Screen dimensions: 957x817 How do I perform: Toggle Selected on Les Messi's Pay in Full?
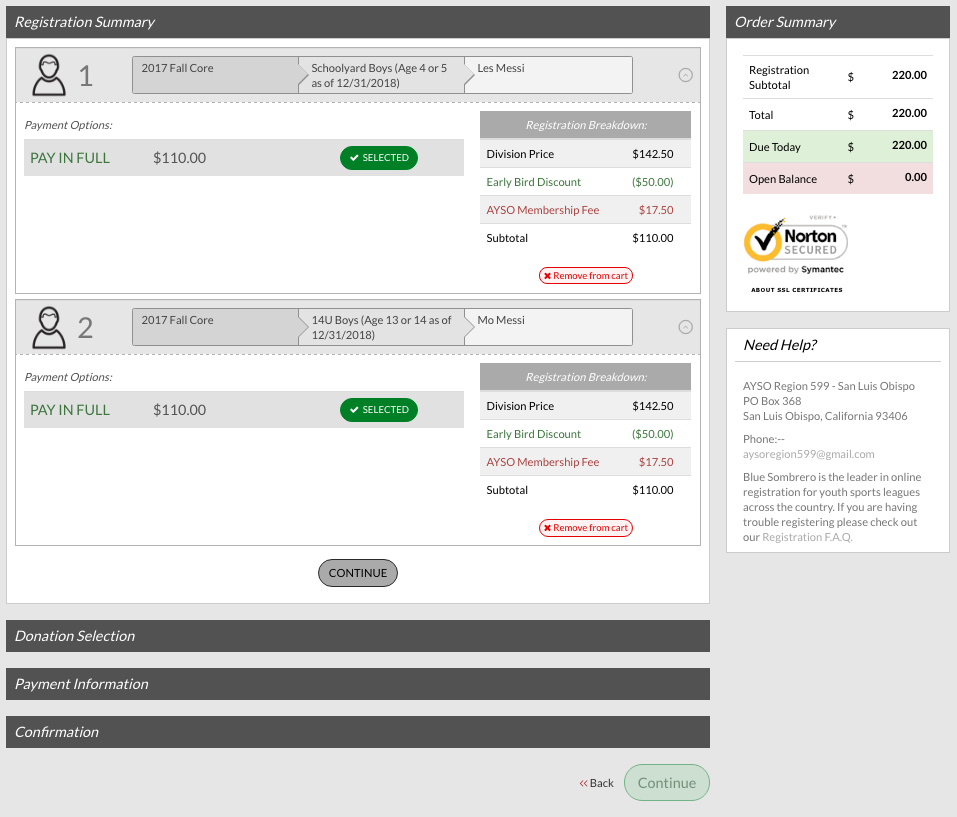[x=379, y=158]
